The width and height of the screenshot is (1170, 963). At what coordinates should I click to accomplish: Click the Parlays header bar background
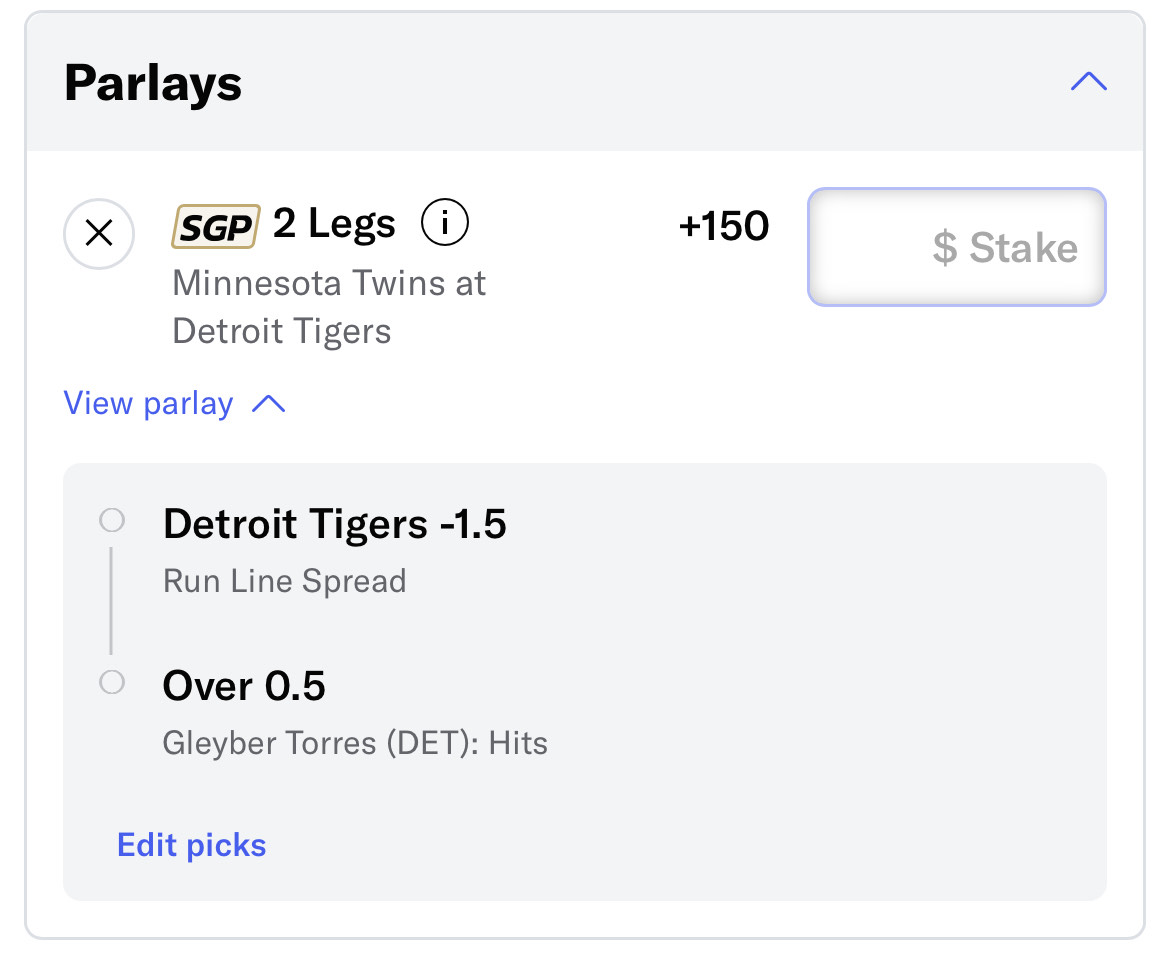585,82
